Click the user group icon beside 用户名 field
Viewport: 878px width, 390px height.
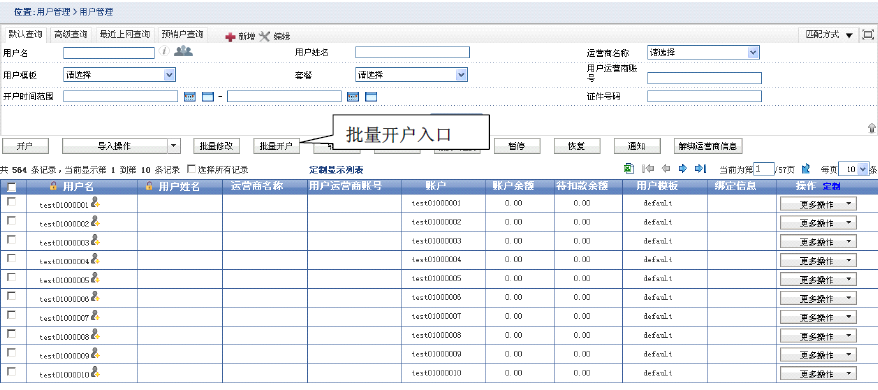pos(183,51)
